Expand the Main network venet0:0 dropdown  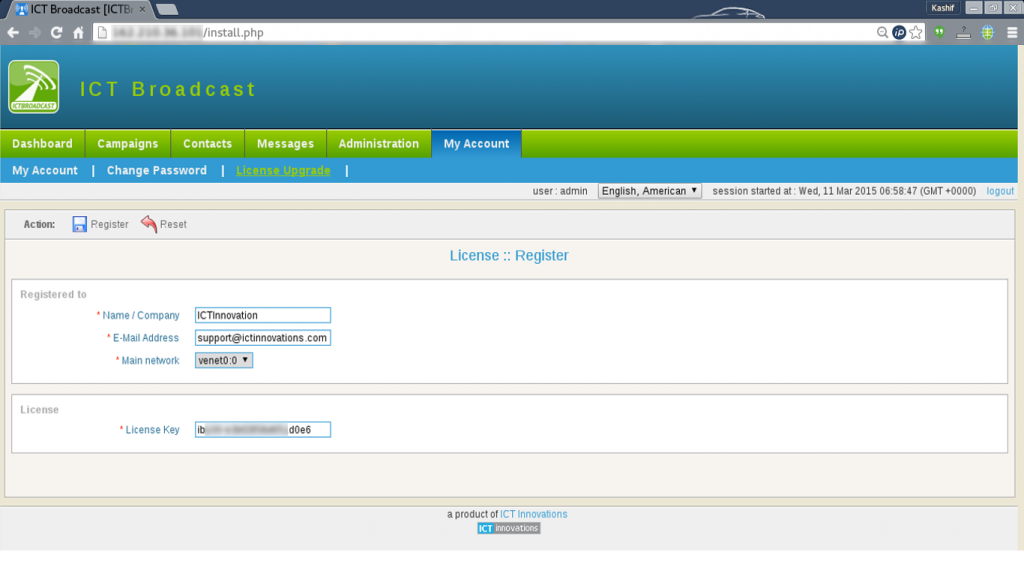223,360
